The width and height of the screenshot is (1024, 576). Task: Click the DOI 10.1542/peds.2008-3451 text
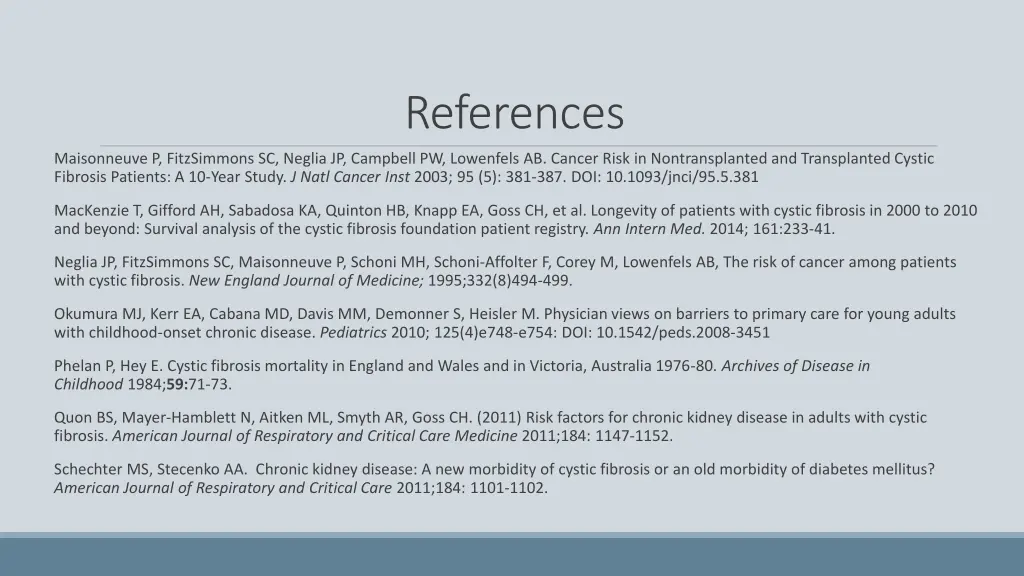pos(665,332)
